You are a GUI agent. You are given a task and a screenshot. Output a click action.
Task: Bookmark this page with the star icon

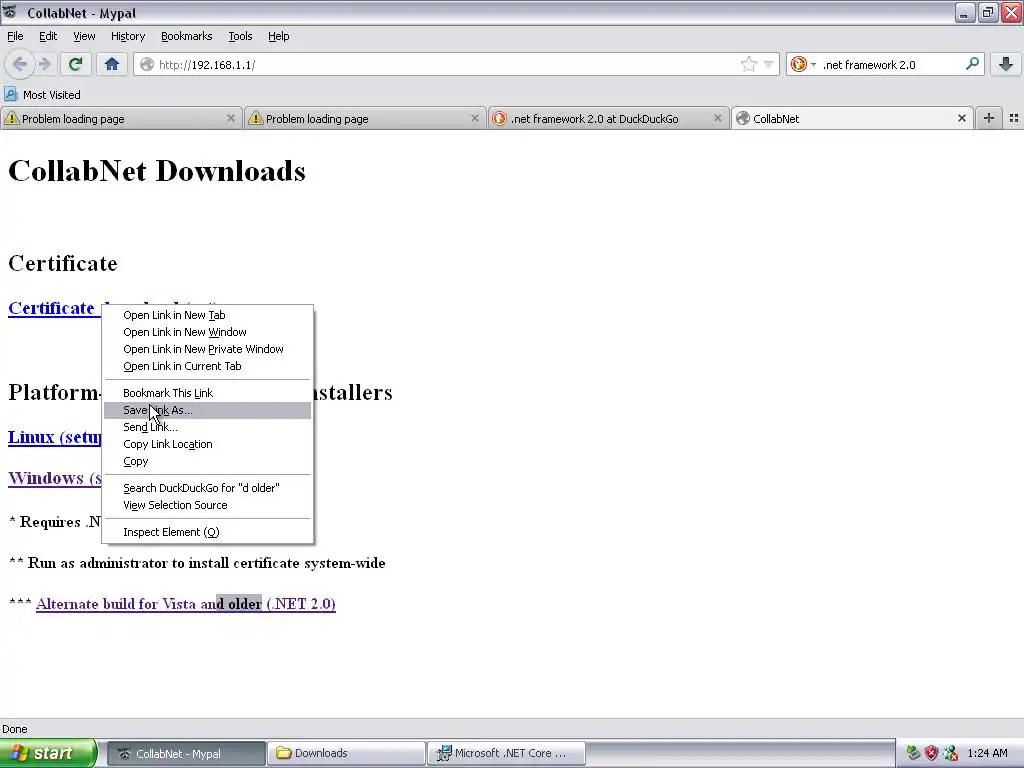tap(748, 64)
